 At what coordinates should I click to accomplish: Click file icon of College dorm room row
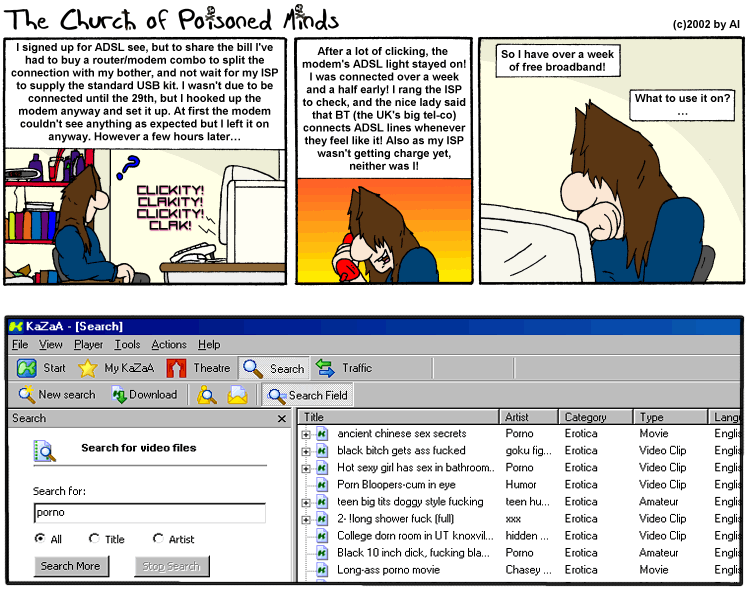coord(322,536)
